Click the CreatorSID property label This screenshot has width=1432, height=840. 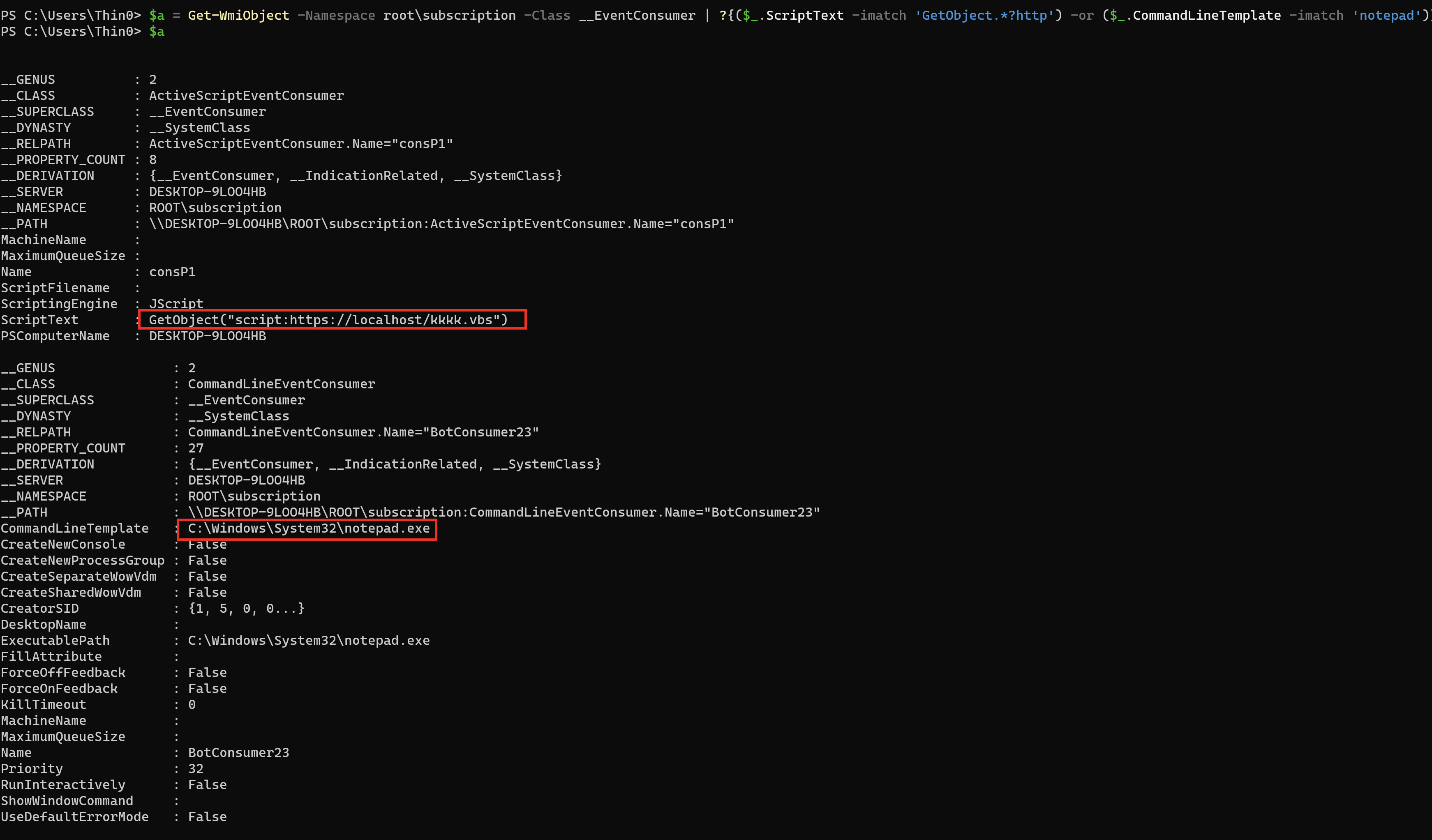coord(40,609)
